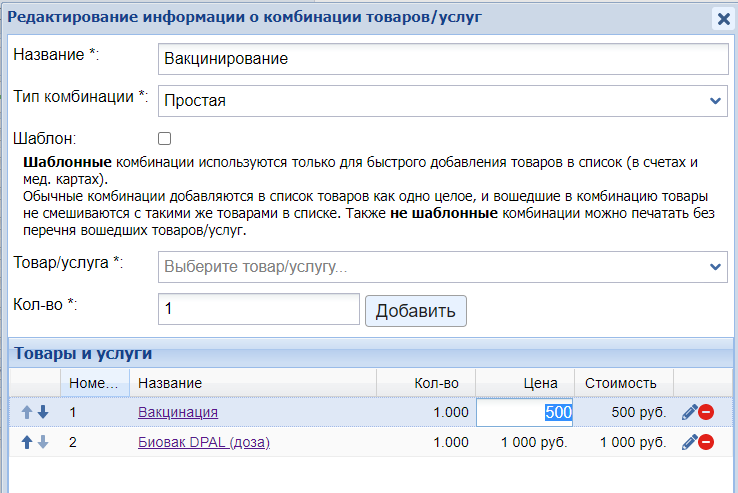Close the combination editing dialog

(x=723, y=18)
